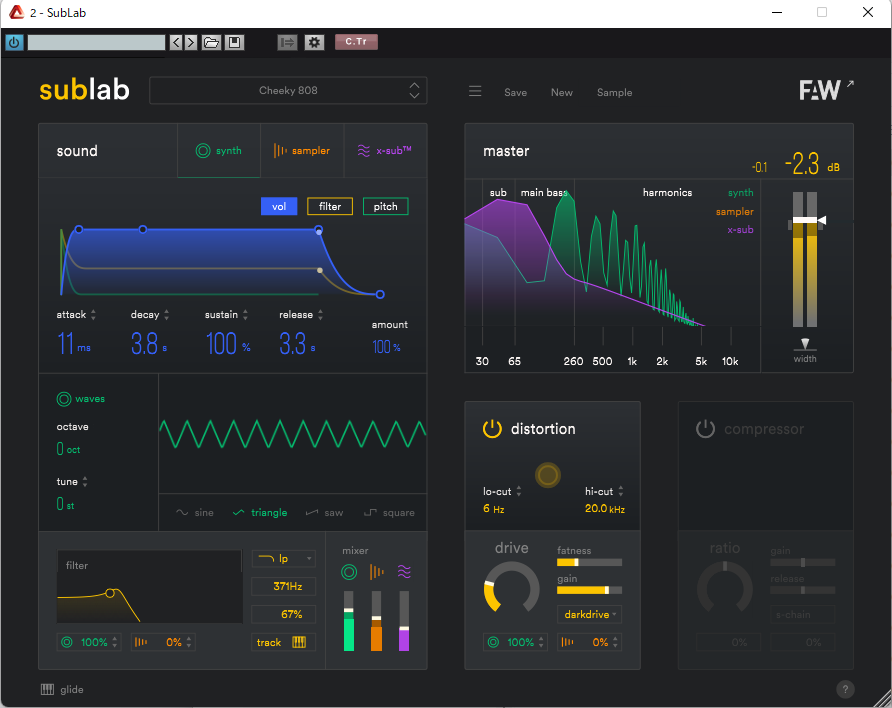Save preset with floppy disk icon

coord(234,42)
